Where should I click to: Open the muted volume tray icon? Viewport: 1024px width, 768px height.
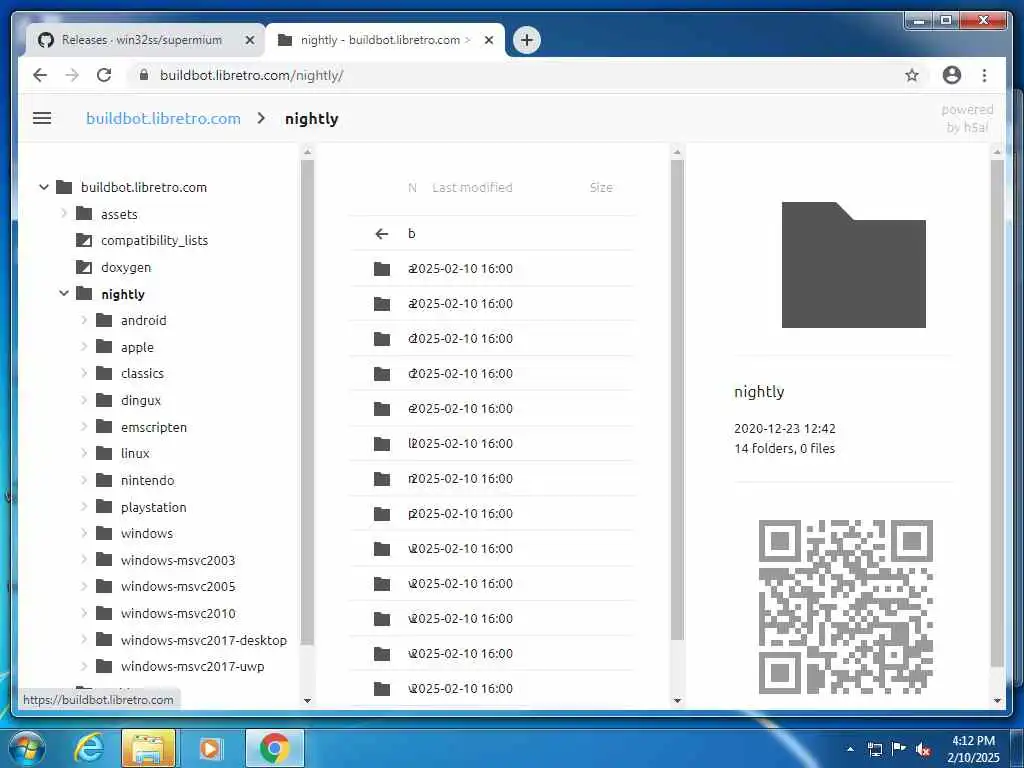tap(923, 749)
